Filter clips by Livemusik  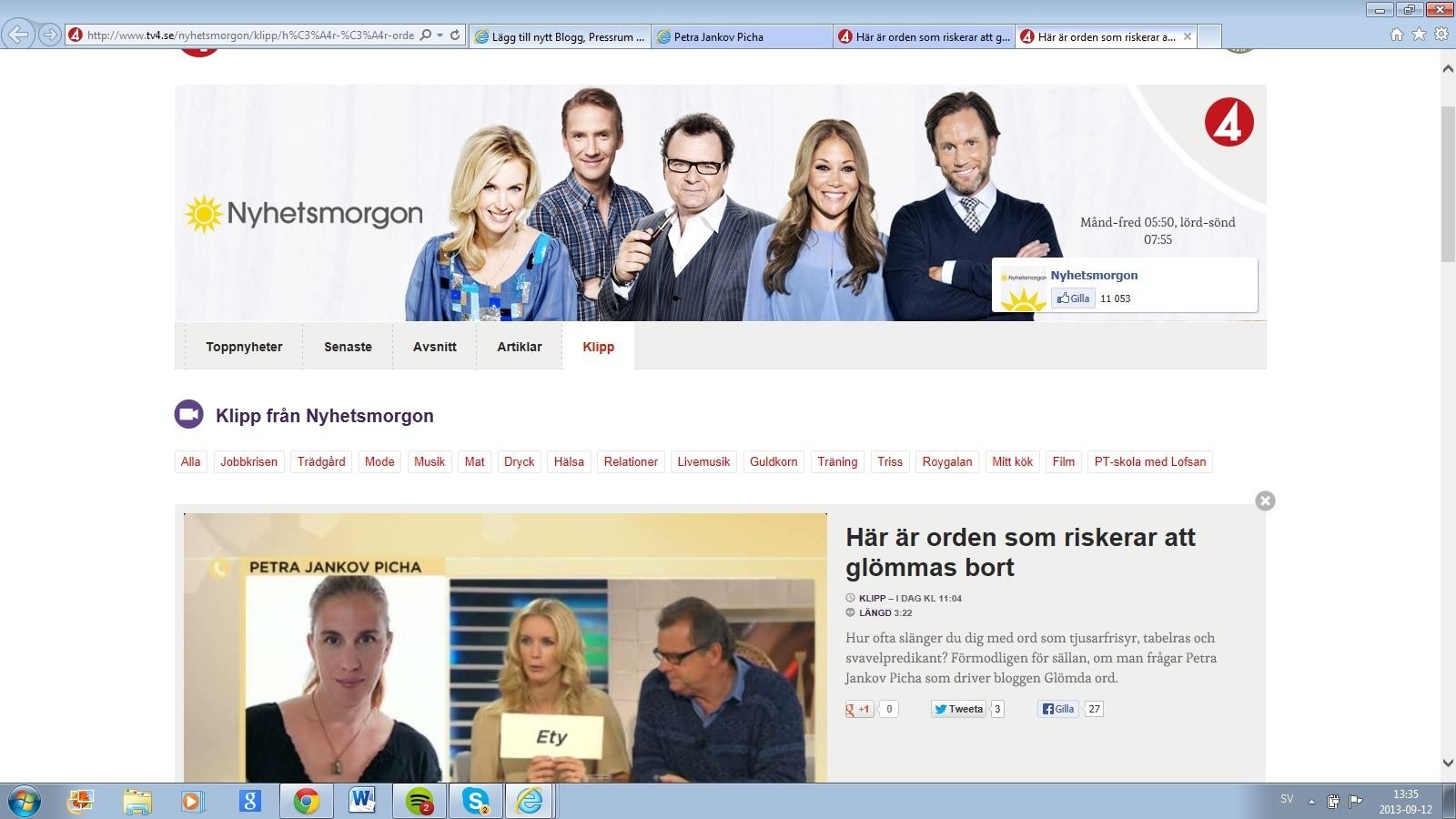click(x=703, y=461)
